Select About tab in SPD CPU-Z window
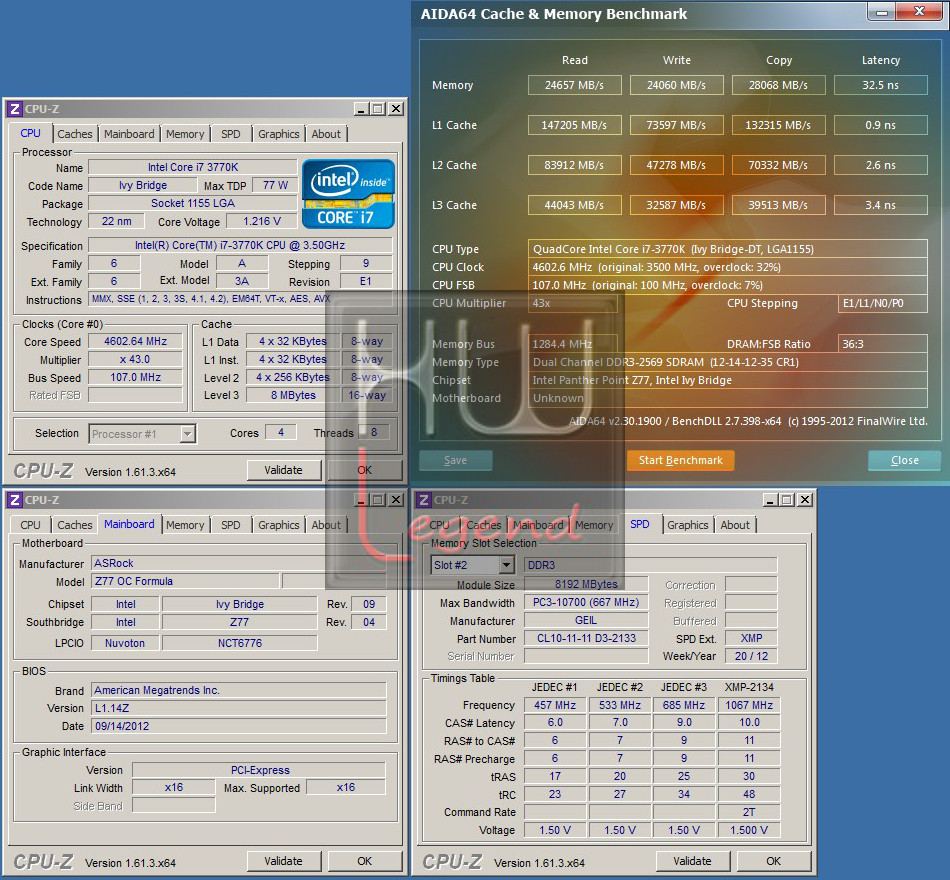The width and height of the screenshot is (950, 880). point(735,525)
